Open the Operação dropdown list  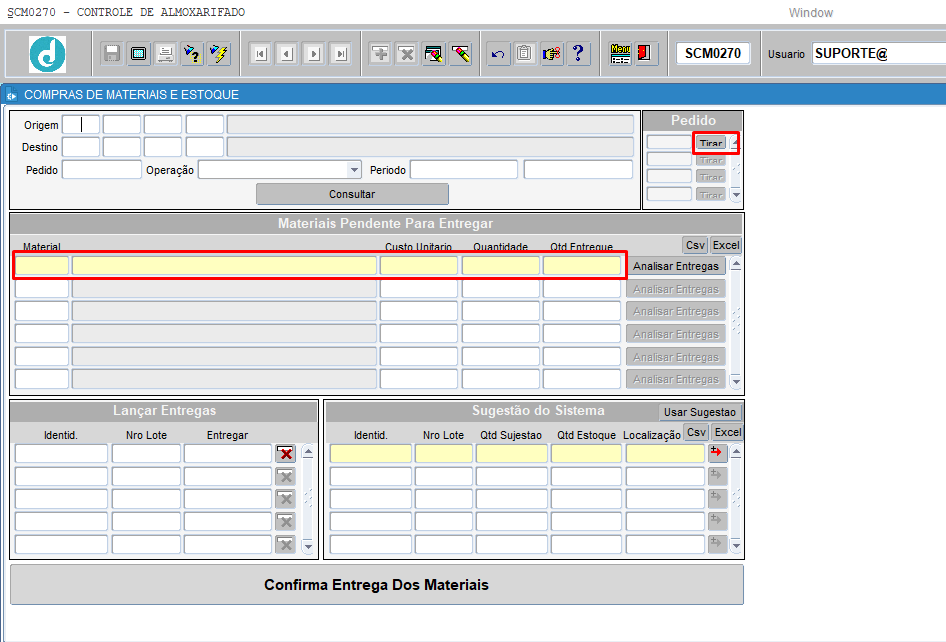pos(354,170)
